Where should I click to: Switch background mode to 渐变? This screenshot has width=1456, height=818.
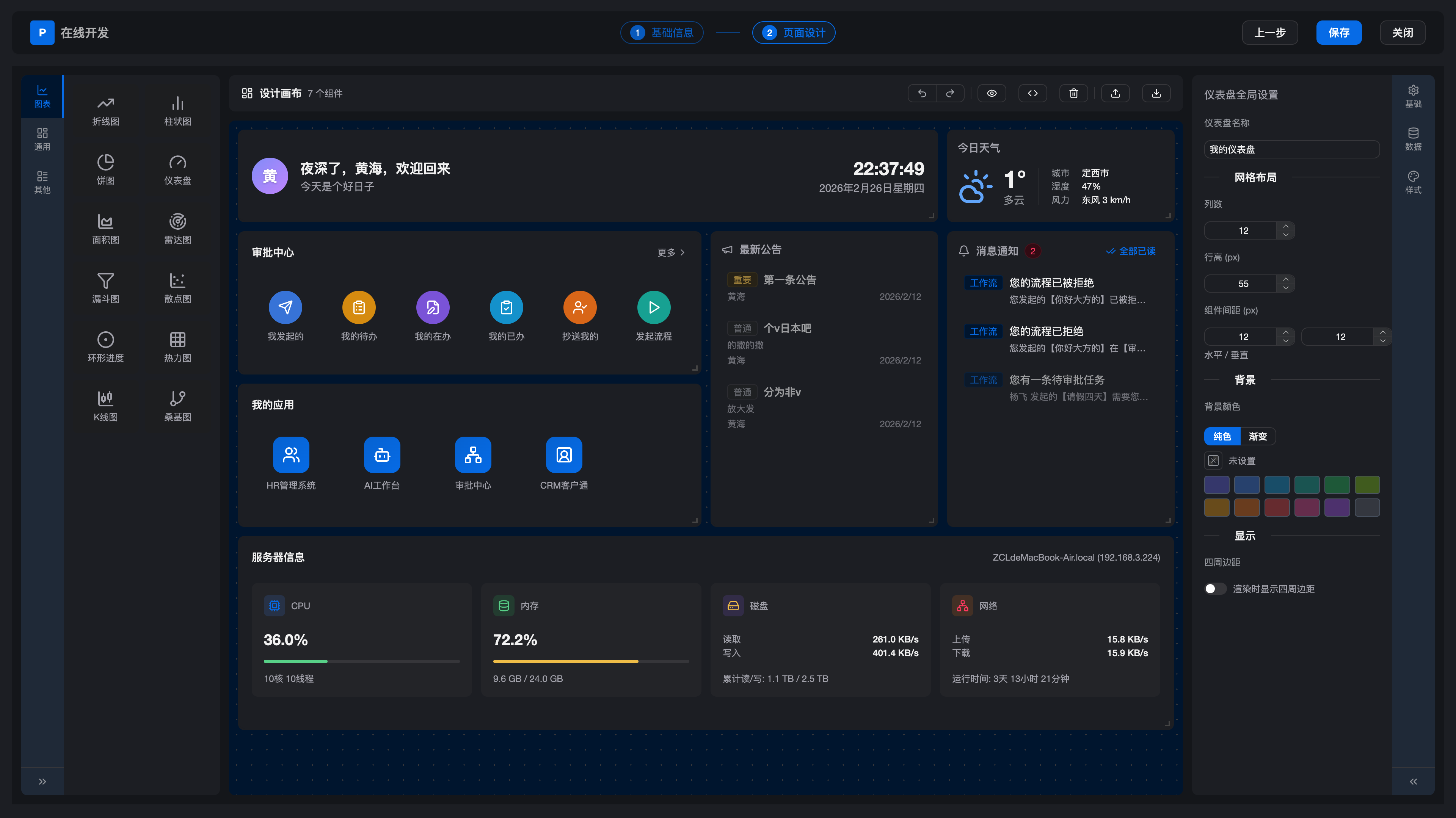point(1258,436)
